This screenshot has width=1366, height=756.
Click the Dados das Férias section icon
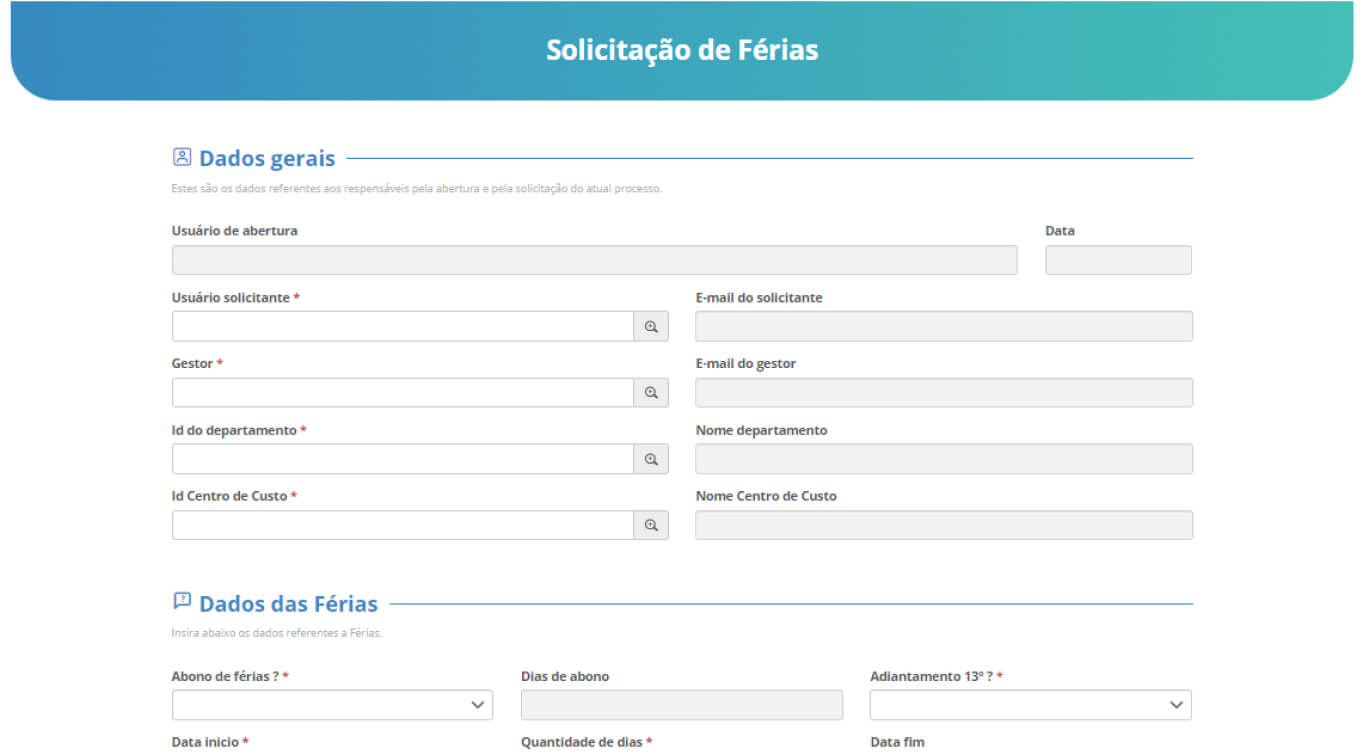pos(182,601)
